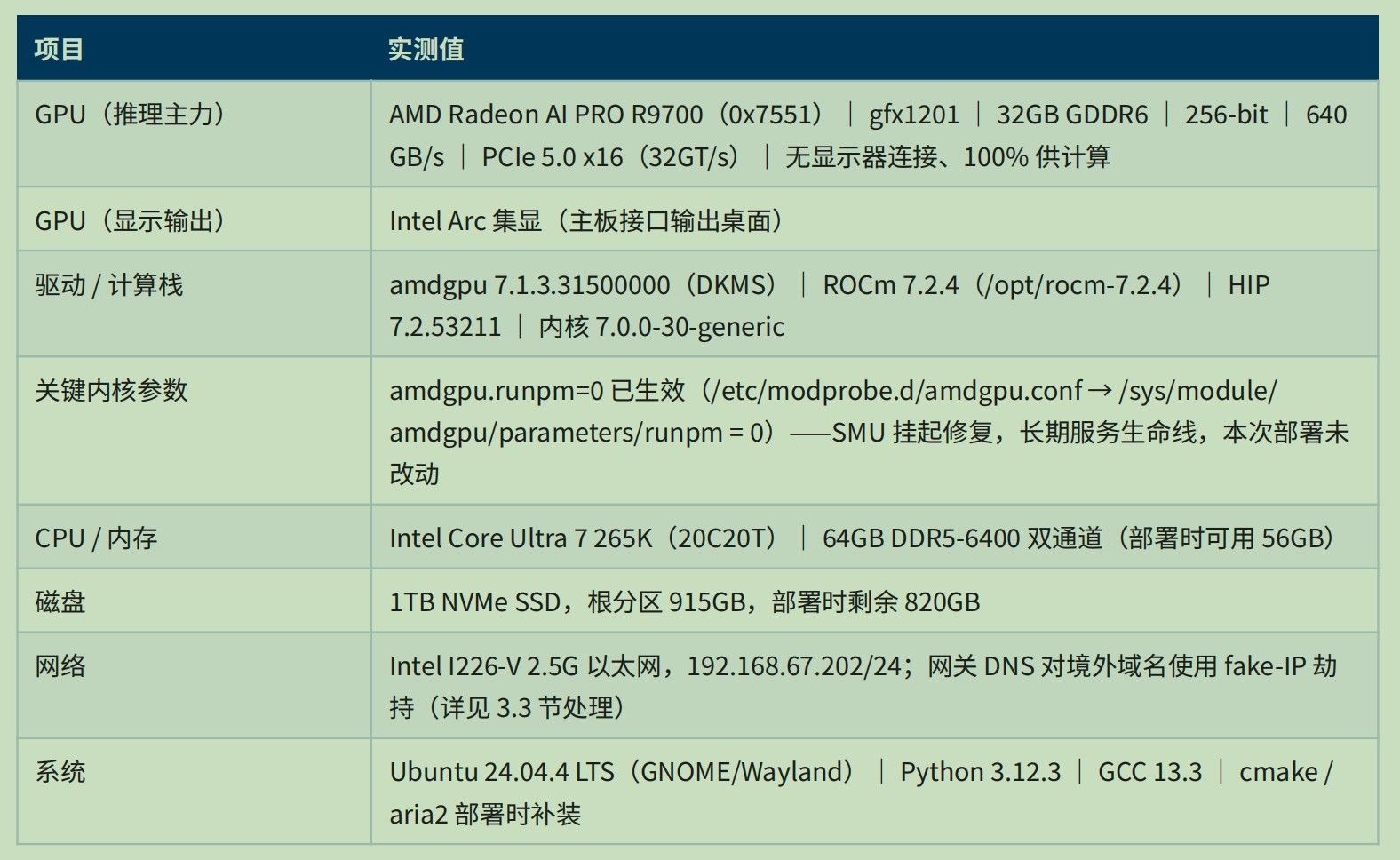This screenshot has height=860, width=1400.
Task: Select the '系统' row label
Action: pos(60,771)
